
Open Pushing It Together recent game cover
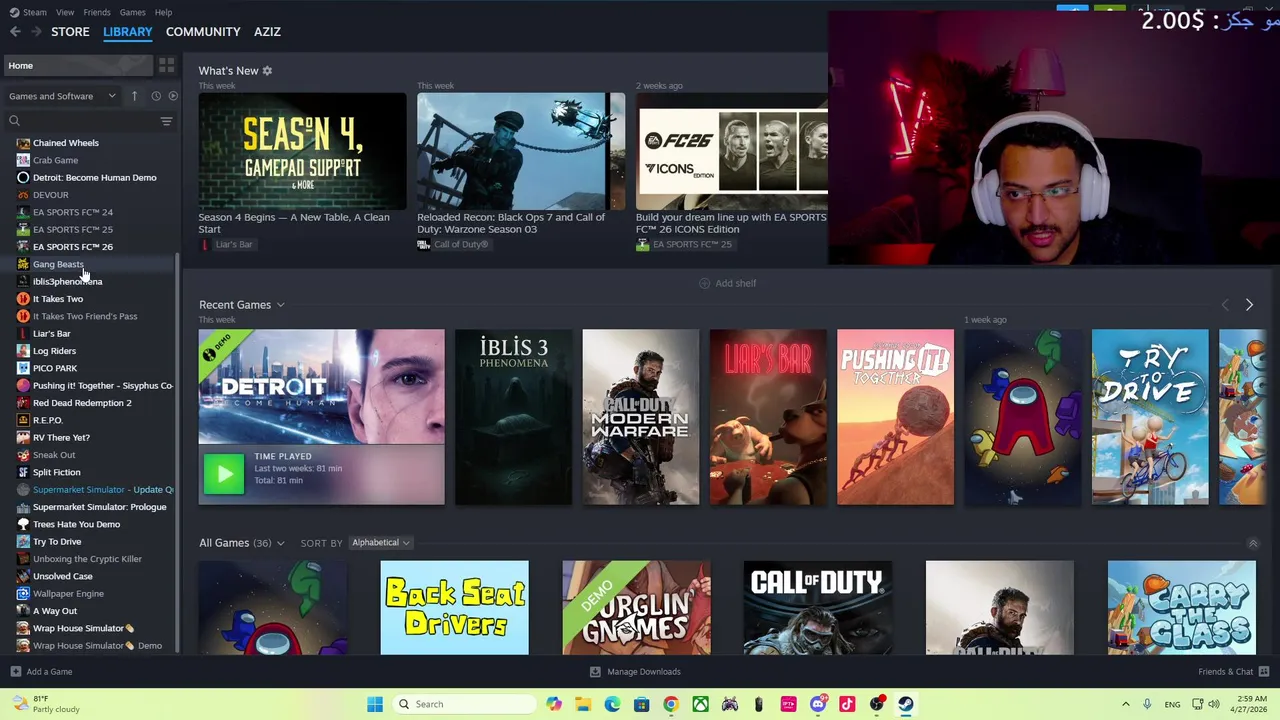[895, 417]
